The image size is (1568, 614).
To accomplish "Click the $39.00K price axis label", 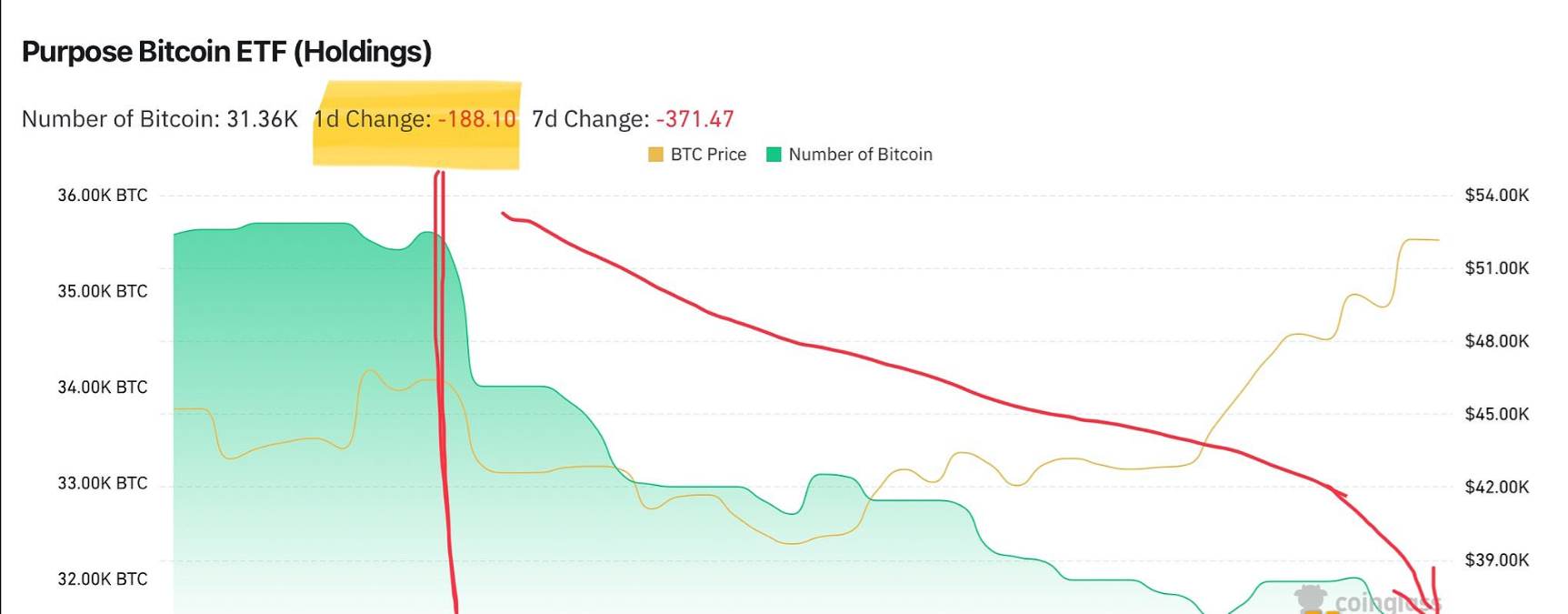I will (x=1496, y=560).
